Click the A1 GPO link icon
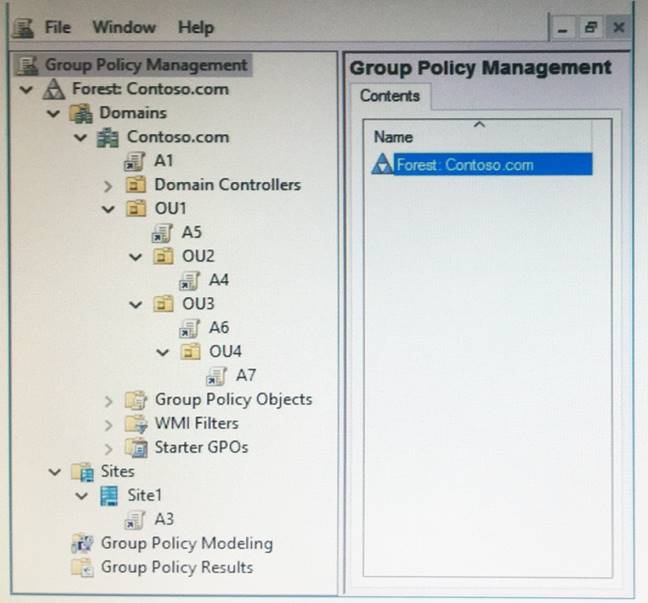Screen dimensions: 648x603 pos(133,161)
